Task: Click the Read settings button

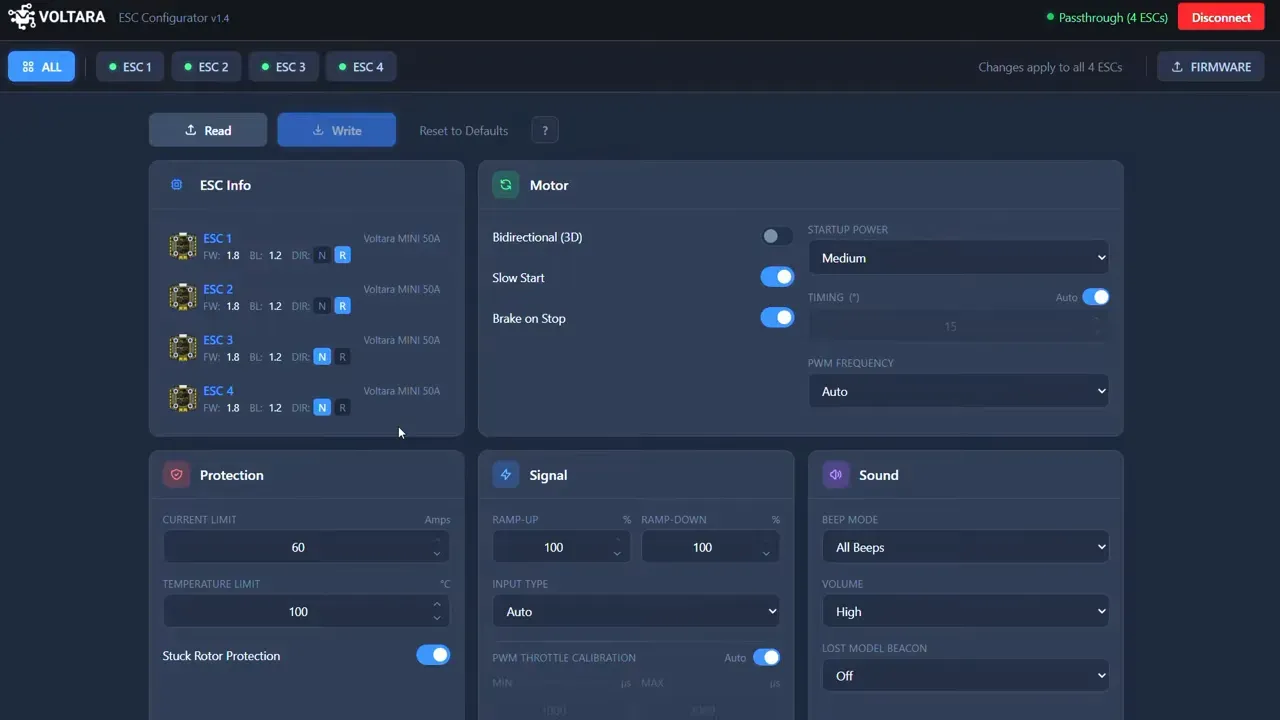Action: [x=208, y=130]
